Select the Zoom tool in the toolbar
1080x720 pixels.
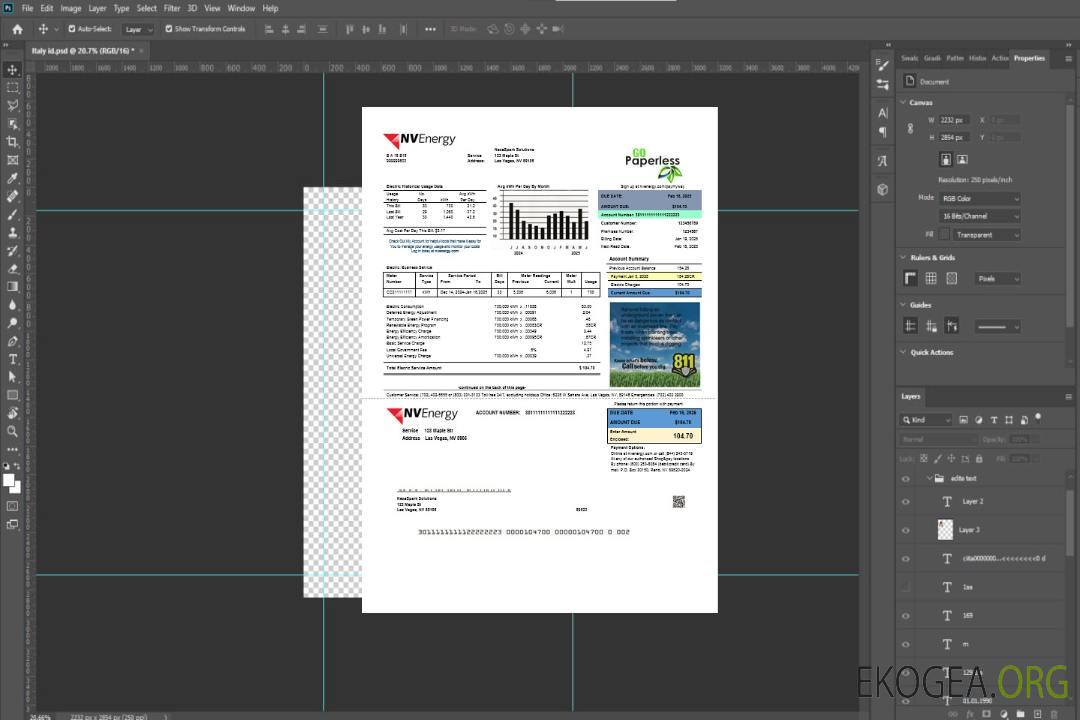12,431
